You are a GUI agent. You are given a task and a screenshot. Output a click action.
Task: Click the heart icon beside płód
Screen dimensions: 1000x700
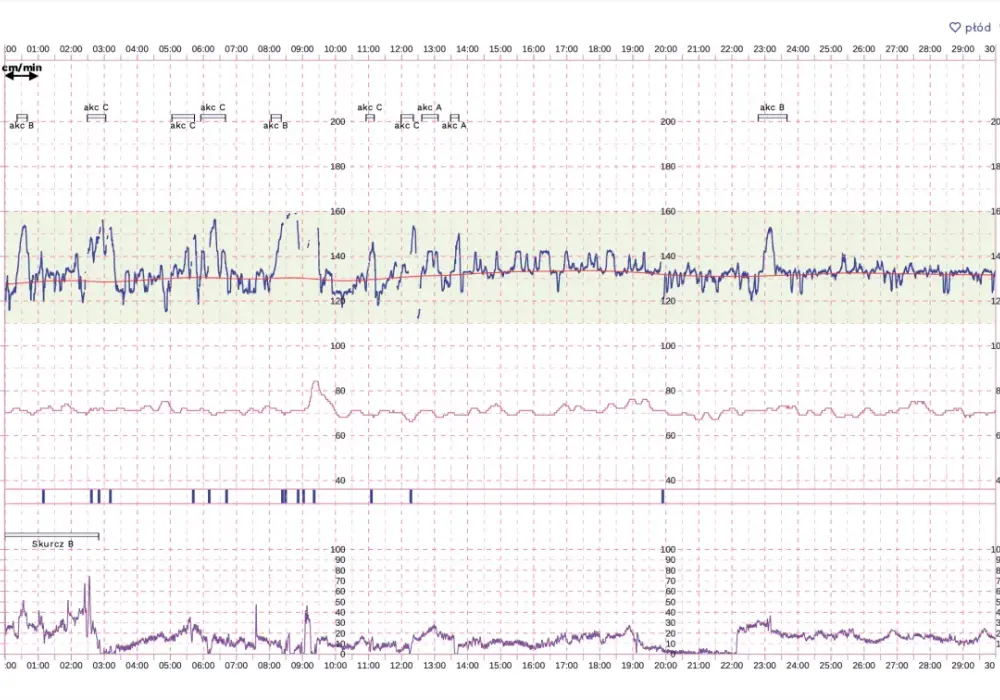pos(955,27)
